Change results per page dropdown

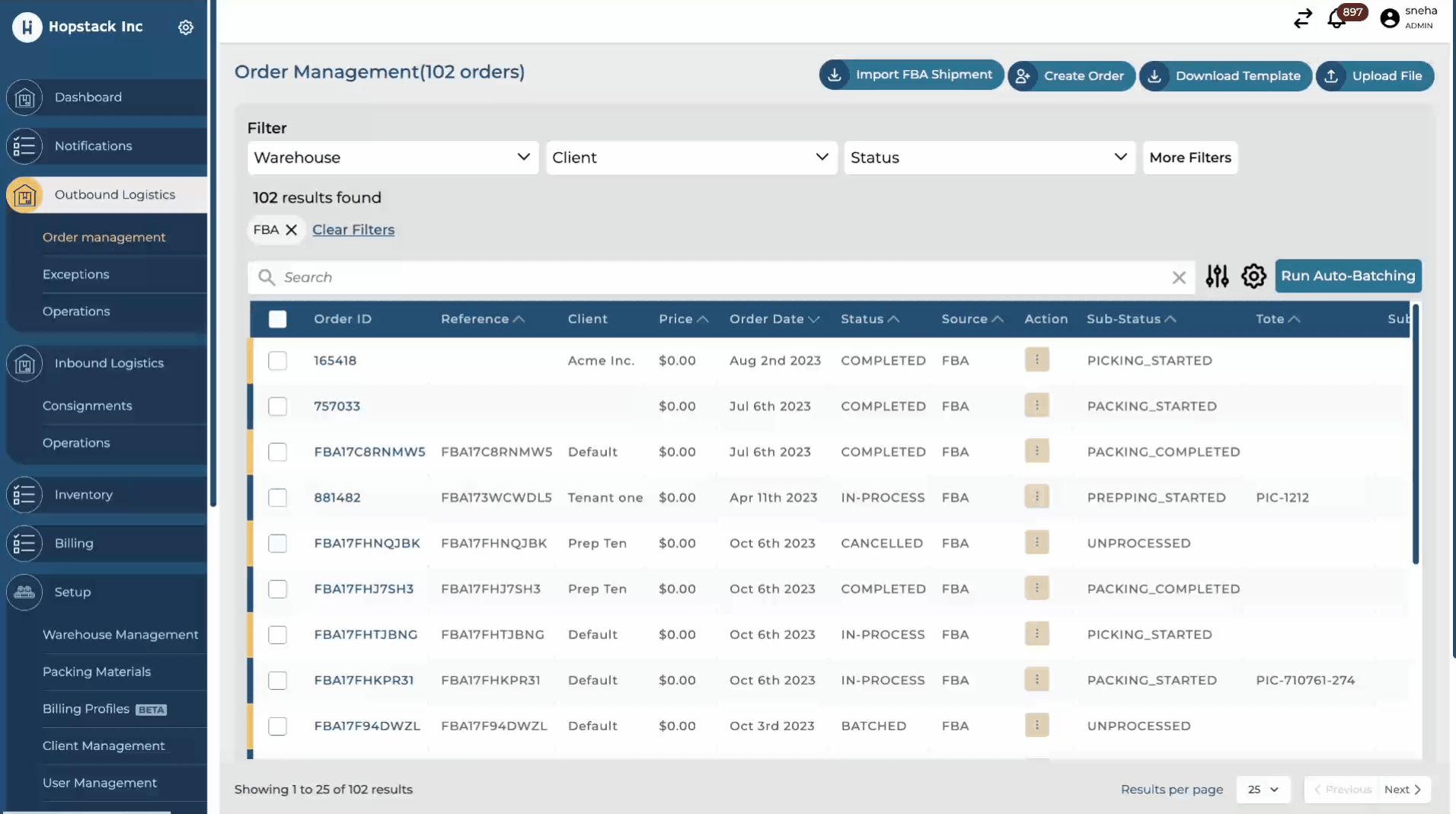pyautogui.click(x=1263, y=790)
